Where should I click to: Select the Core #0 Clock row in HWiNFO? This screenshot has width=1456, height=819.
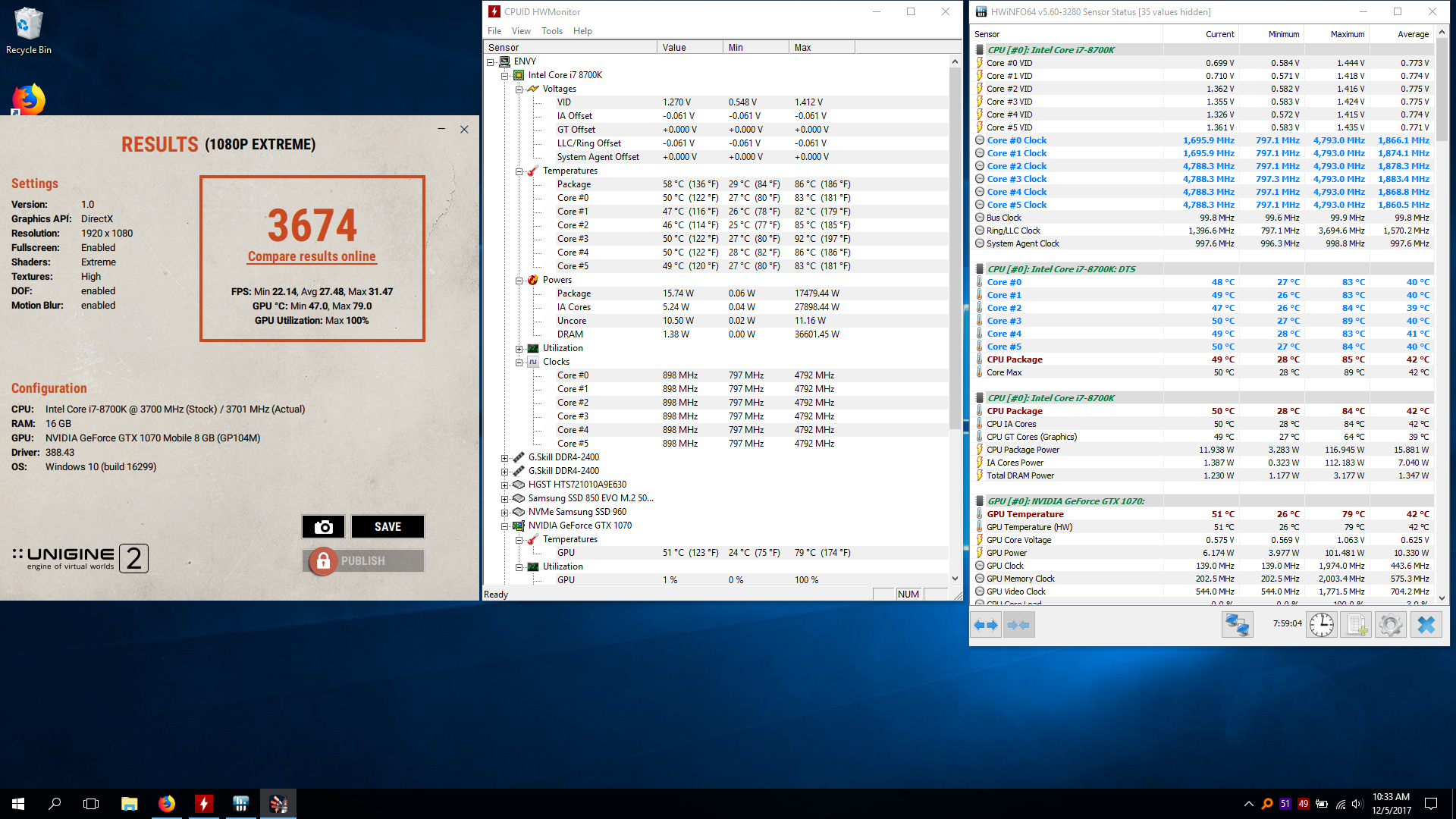pos(1203,140)
